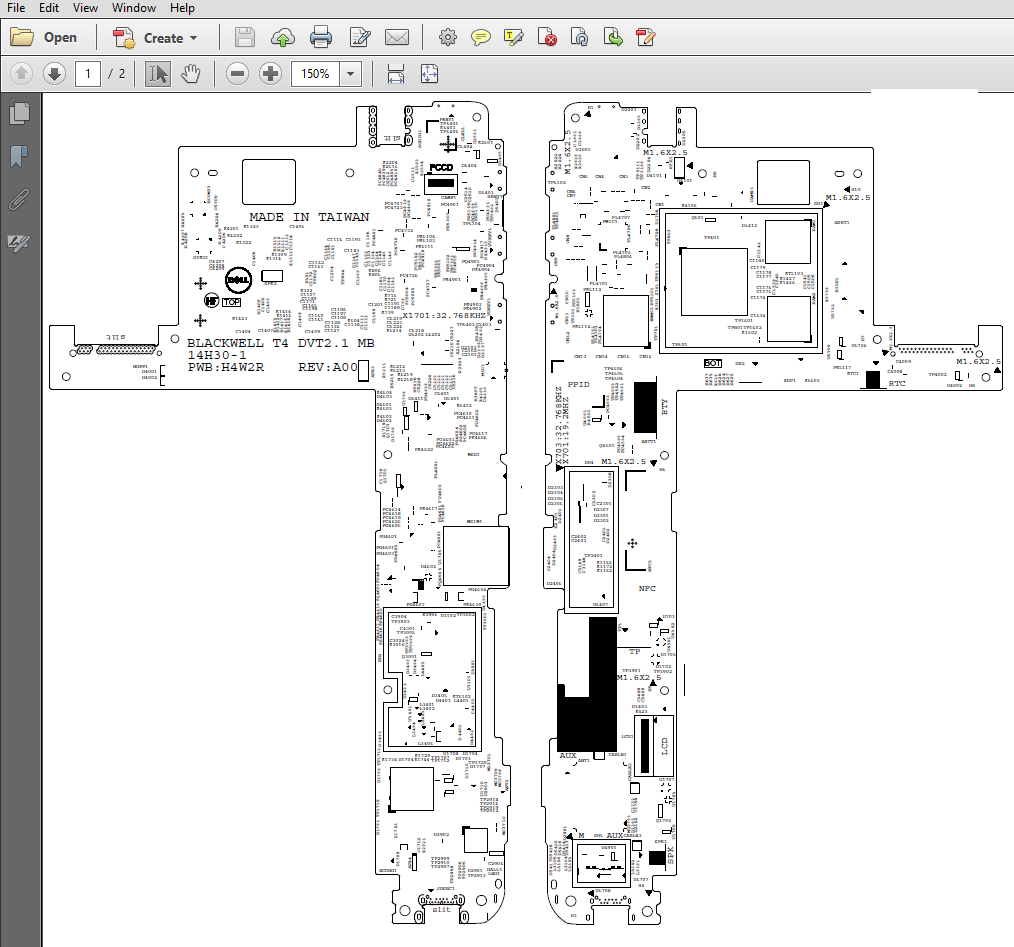The image size is (1014, 947).
Task: Upload file to cloud icon
Action: 283,38
